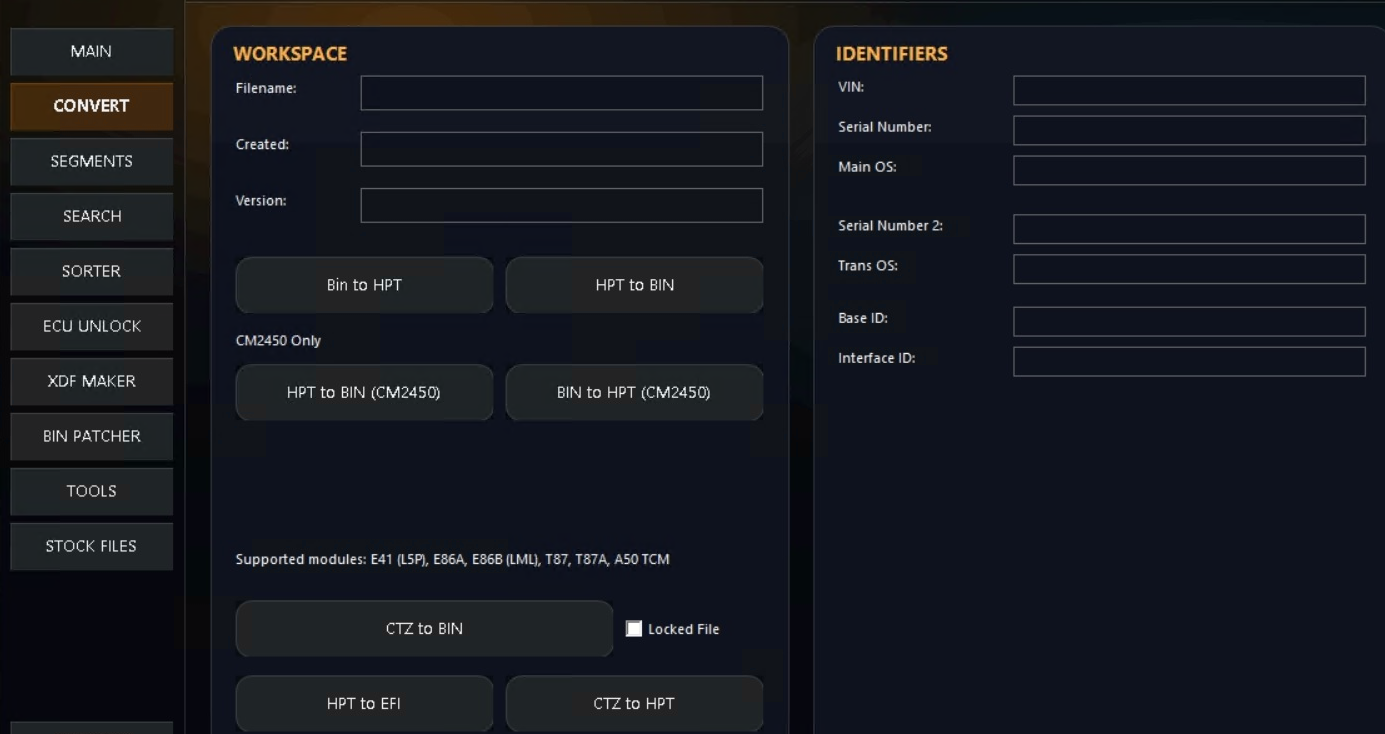Screen dimensions: 1385x734
Task: Switch to the SORTER tab
Action: (x=91, y=271)
